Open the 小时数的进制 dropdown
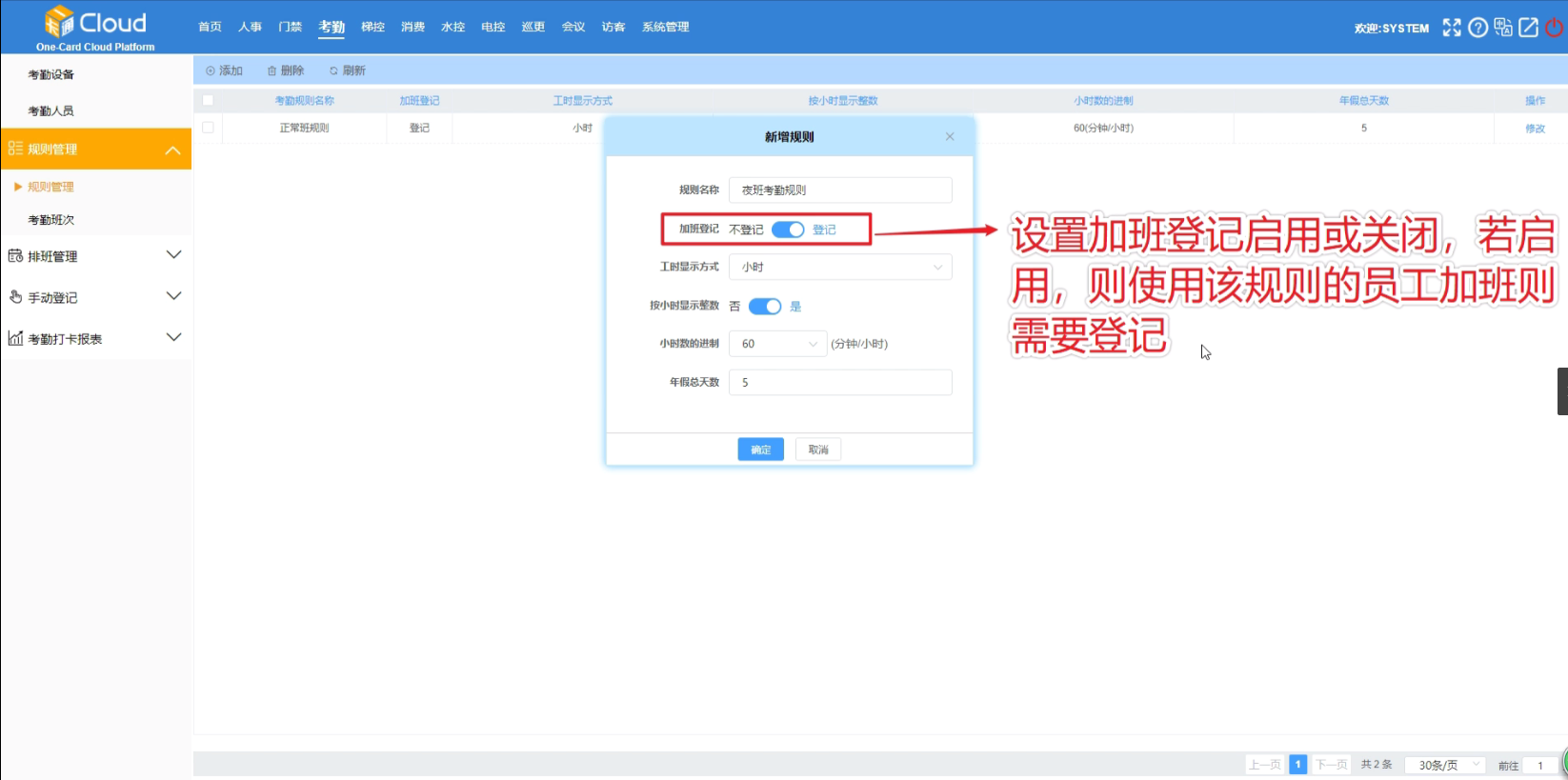 coord(777,344)
